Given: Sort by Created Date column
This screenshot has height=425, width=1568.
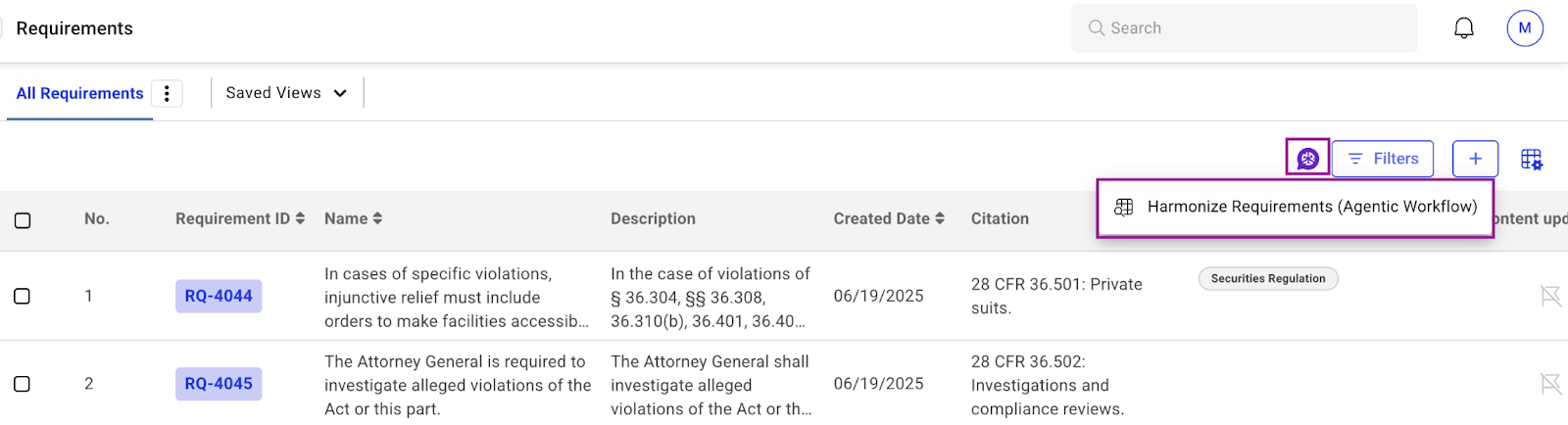Looking at the screenshot, I should click(x=889, y=218).
